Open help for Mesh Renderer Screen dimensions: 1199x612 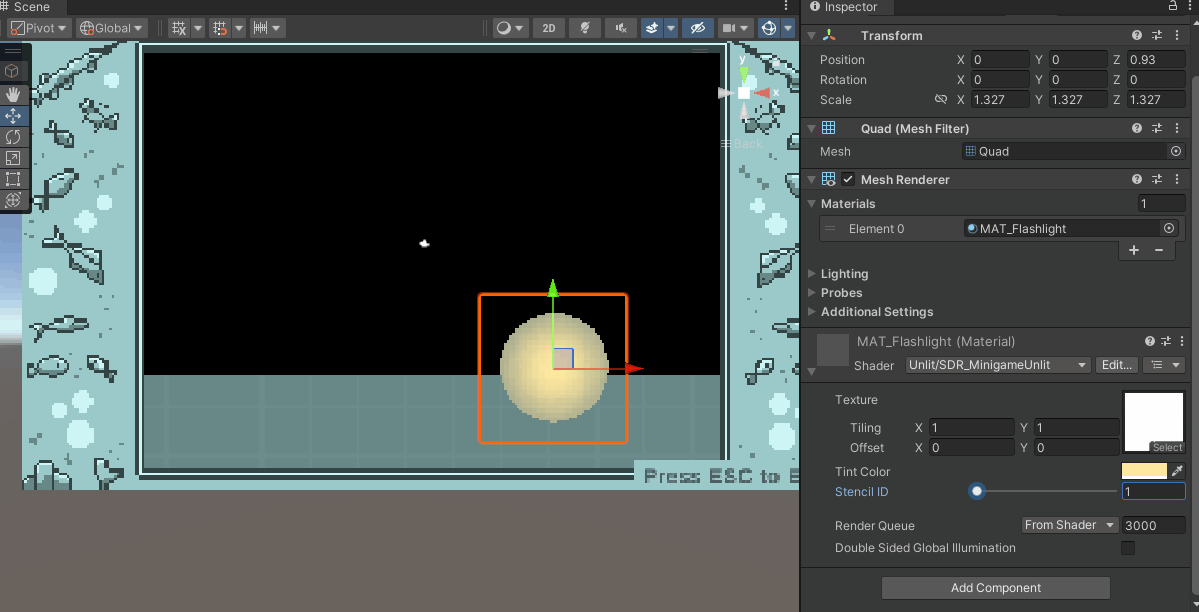[x=1137, y=179]
